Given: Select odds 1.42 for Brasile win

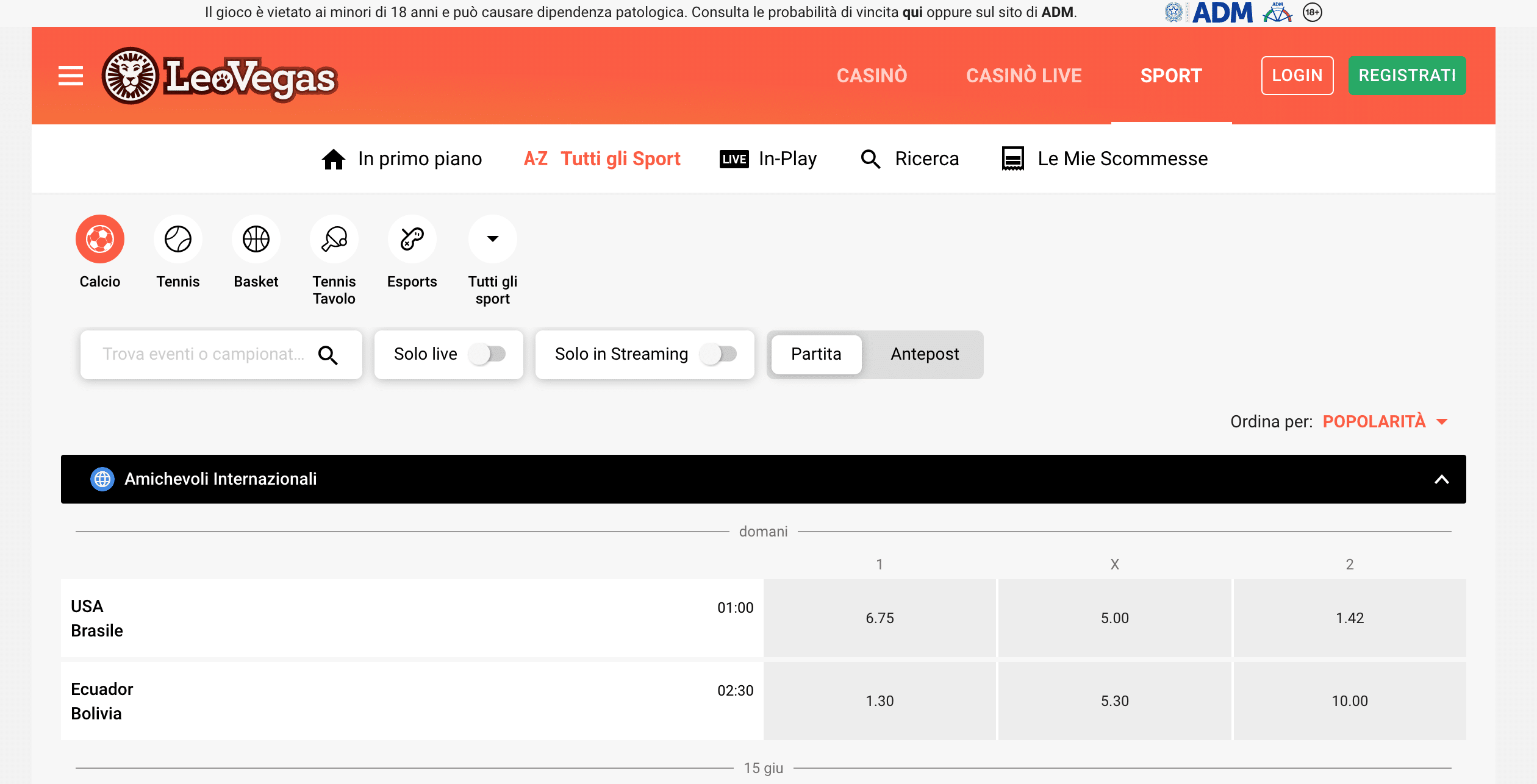Looking at the screenshot, I should [x=1349, y=618].
